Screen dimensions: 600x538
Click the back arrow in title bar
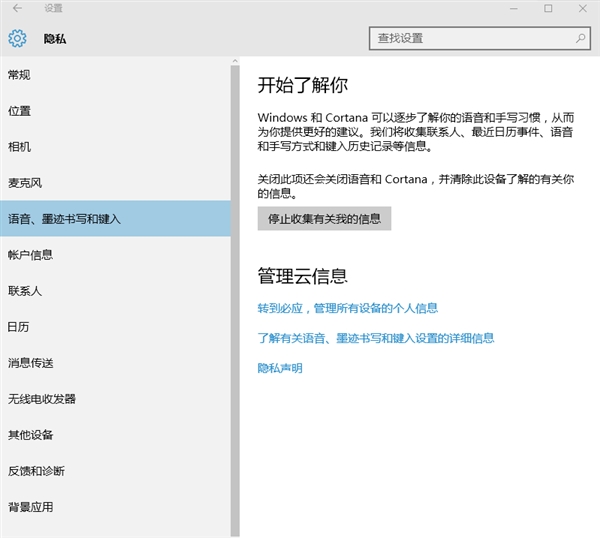point(17,8)
